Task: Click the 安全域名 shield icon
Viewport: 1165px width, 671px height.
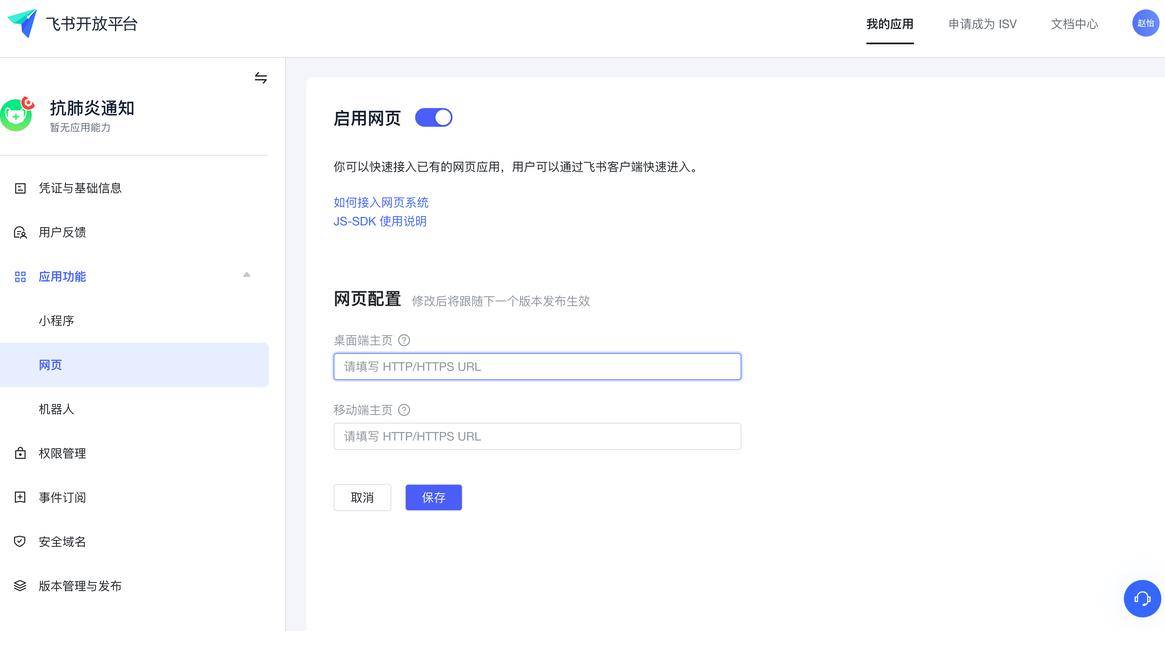Action: point(20,541)
